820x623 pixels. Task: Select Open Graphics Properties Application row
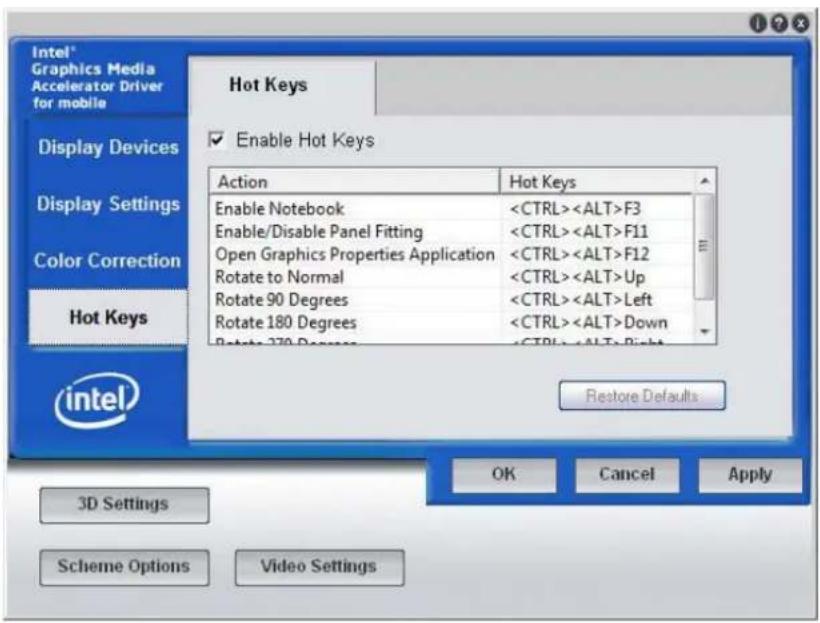click(452, 254)
